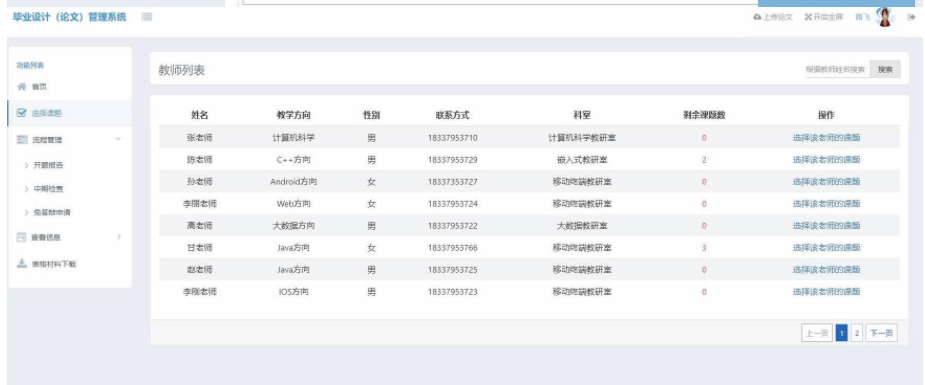Select the name cell 甘老师
Viewport: 925px width, 385px height.
(199, 248)
